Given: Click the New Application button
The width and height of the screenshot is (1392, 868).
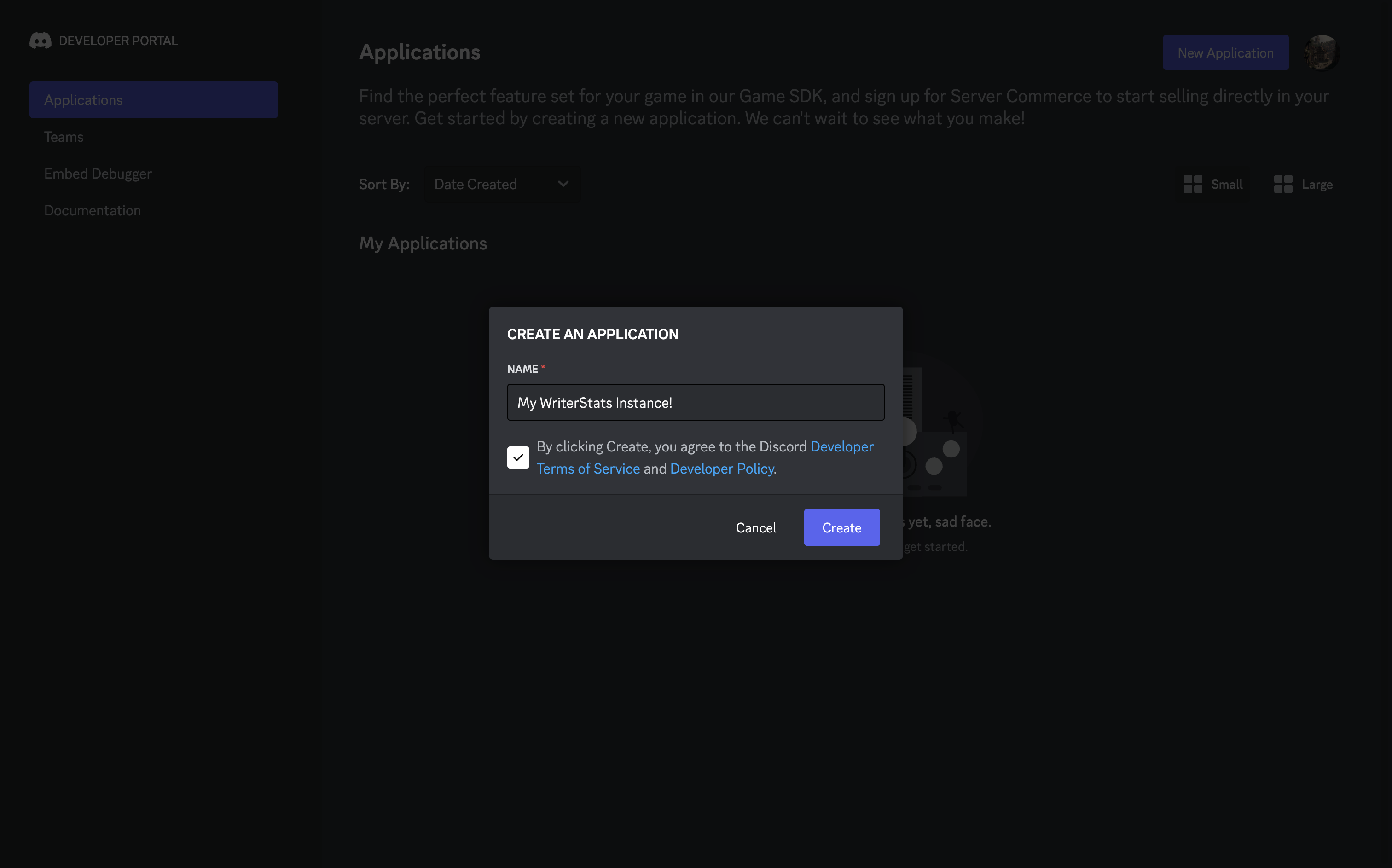Looking at the screenshot, I should tap(1225, 53).
